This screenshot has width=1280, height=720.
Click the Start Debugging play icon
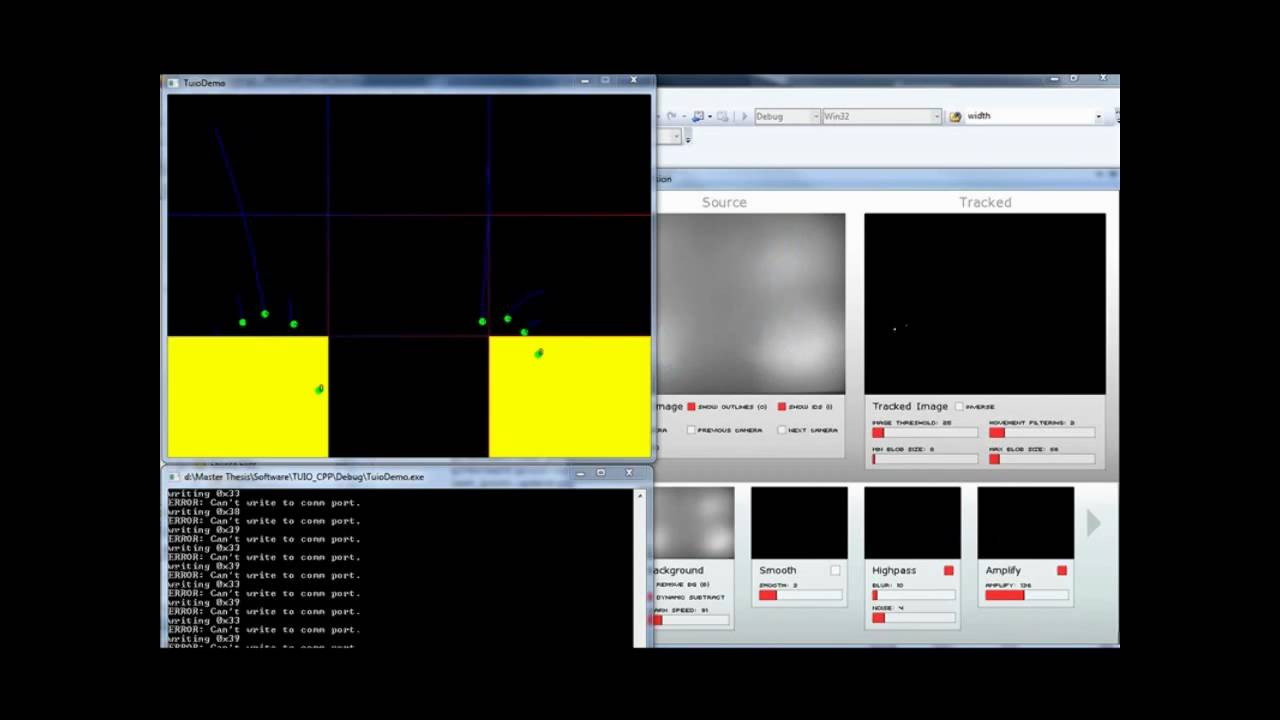tap(743, 116)
